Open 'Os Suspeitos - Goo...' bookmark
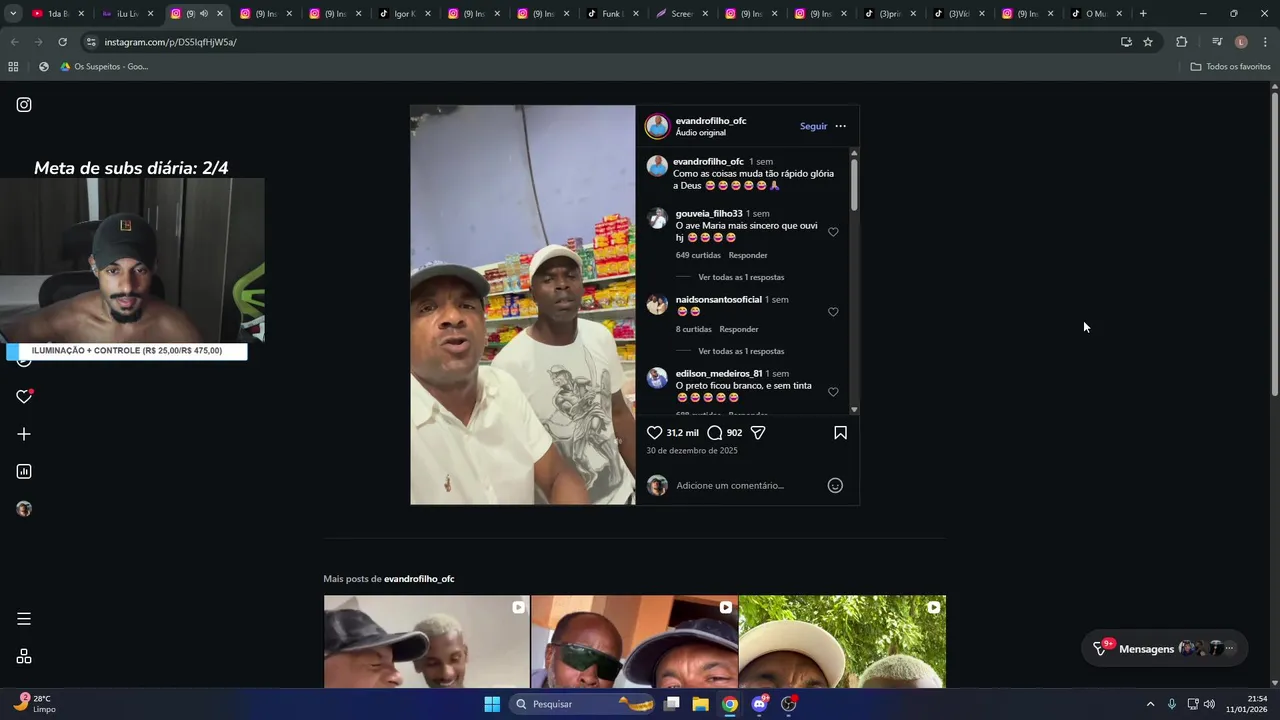The height and width of the screenshot is (720, 1280). pos(104,66)
